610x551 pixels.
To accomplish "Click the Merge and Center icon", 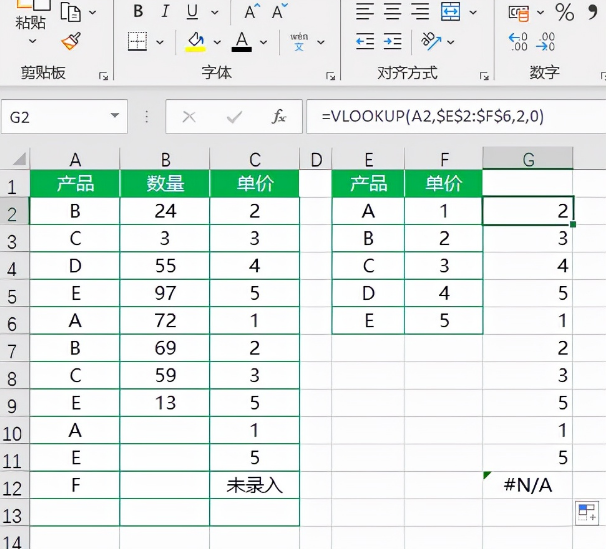I will [x=450, y=11].
